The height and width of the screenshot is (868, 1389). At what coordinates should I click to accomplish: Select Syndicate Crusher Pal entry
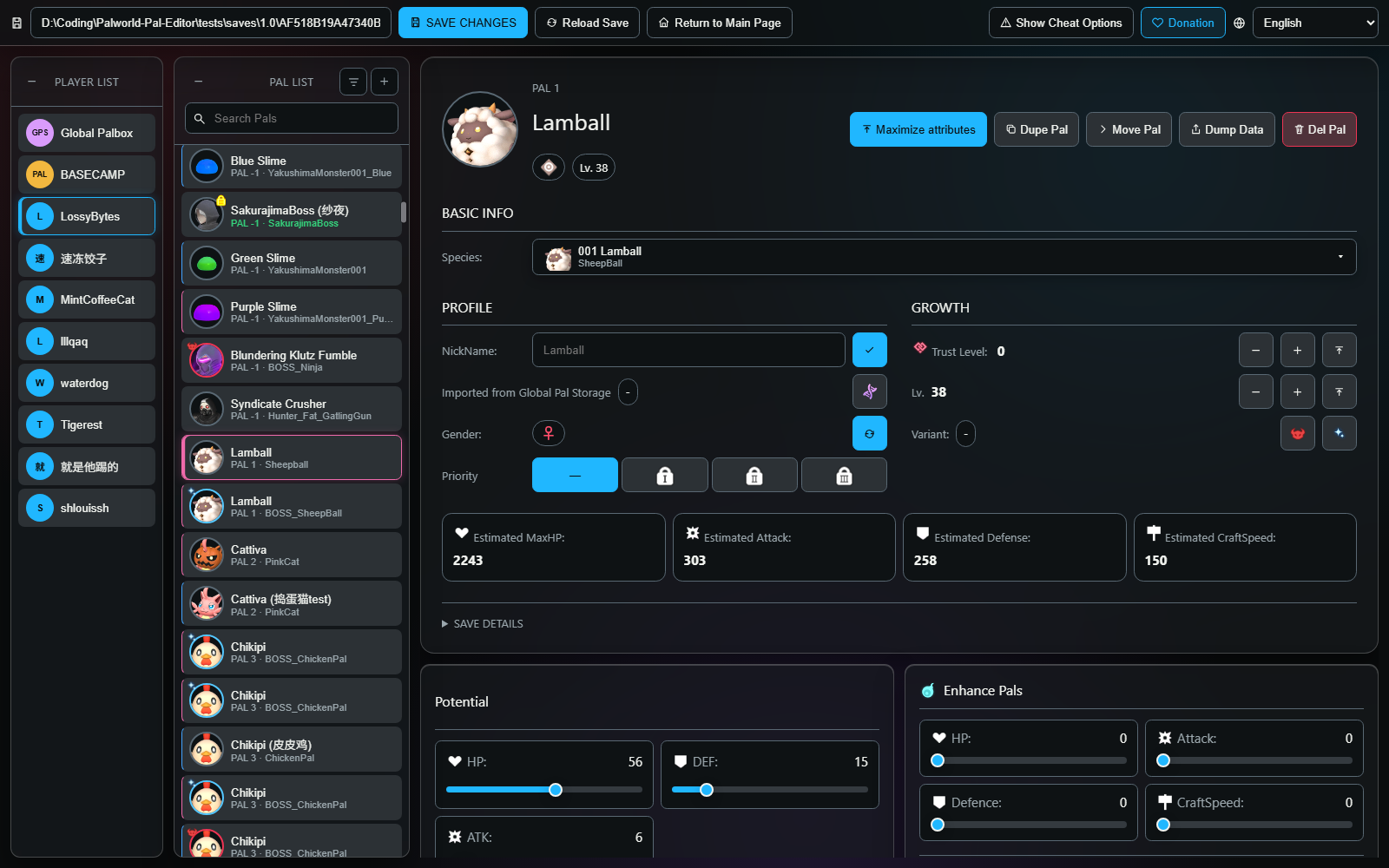[292, 409]
